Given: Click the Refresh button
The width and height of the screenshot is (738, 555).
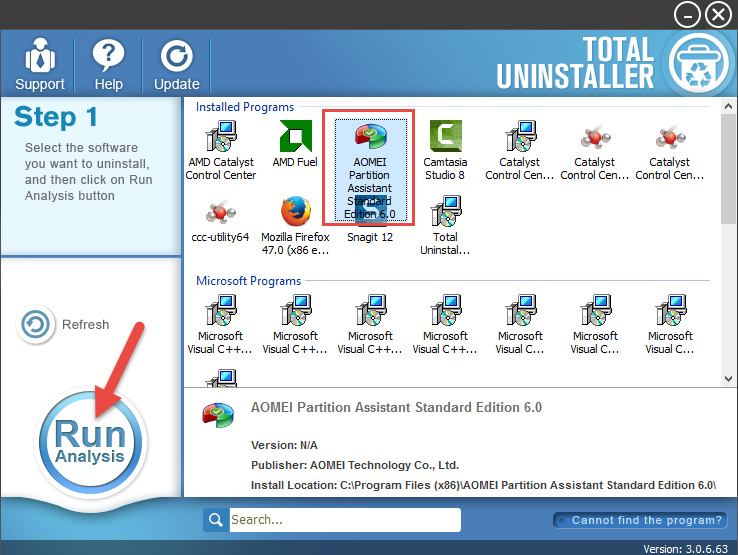Looking at the screenshot, I should pos(64,324).
